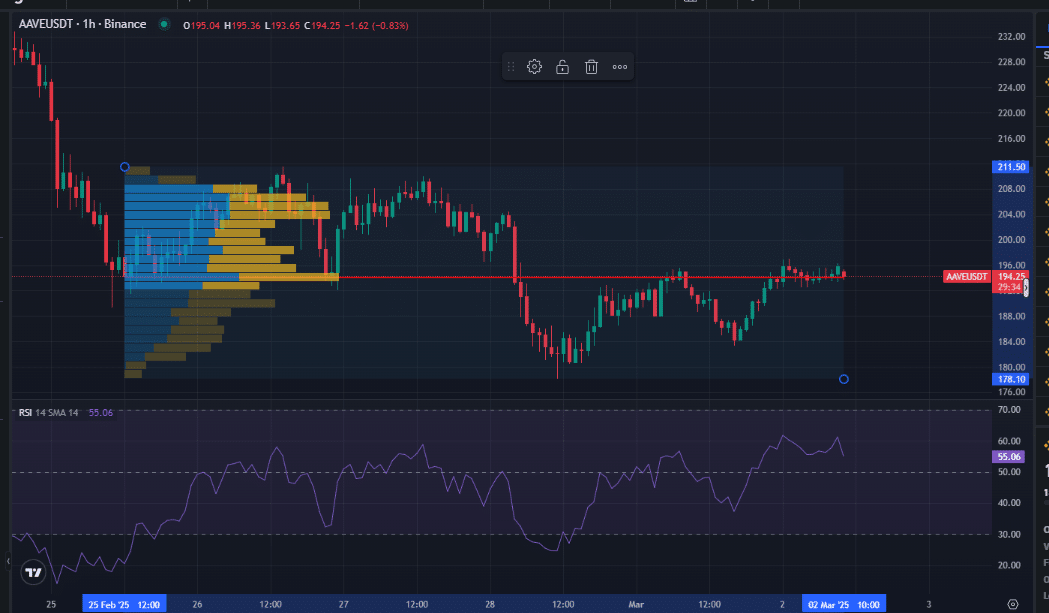This screenshot has height=613, width=1049.
Task: Click the close value C194.25 in header
Action: click(x=322, y=25)
